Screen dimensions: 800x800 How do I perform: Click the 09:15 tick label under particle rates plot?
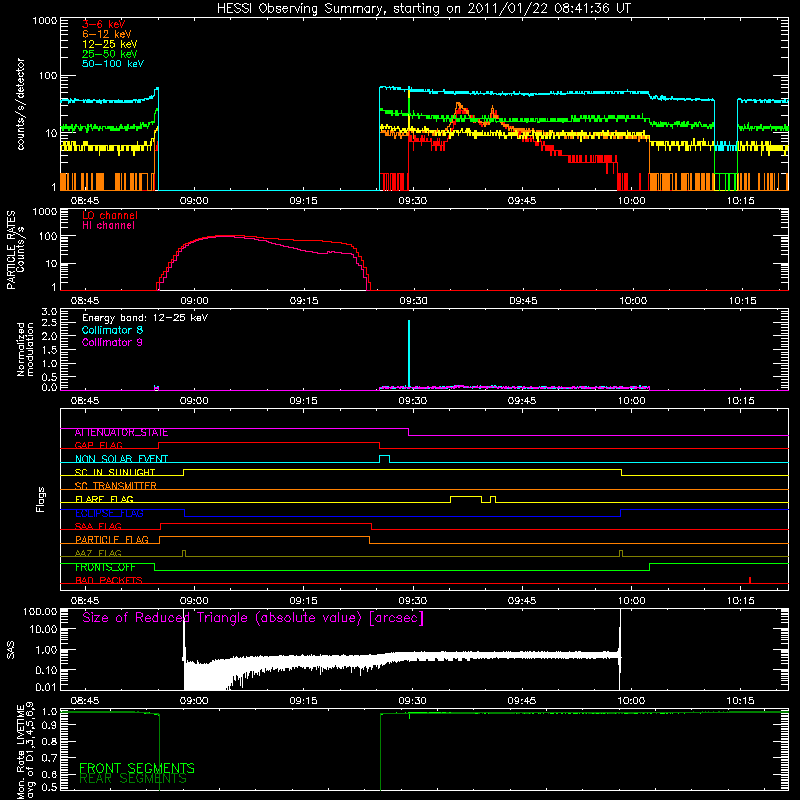(x=304, y=301)
